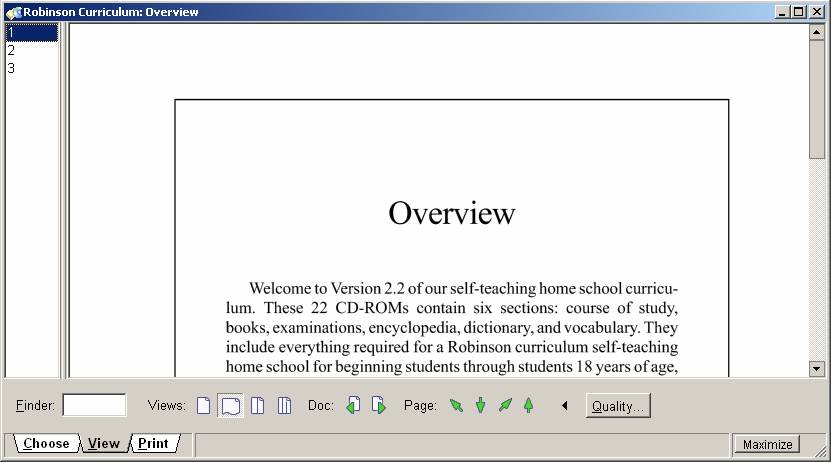This screenshot has height=462, width=831.
Task: Select the three-column page view icon
Action: [285, 406]
